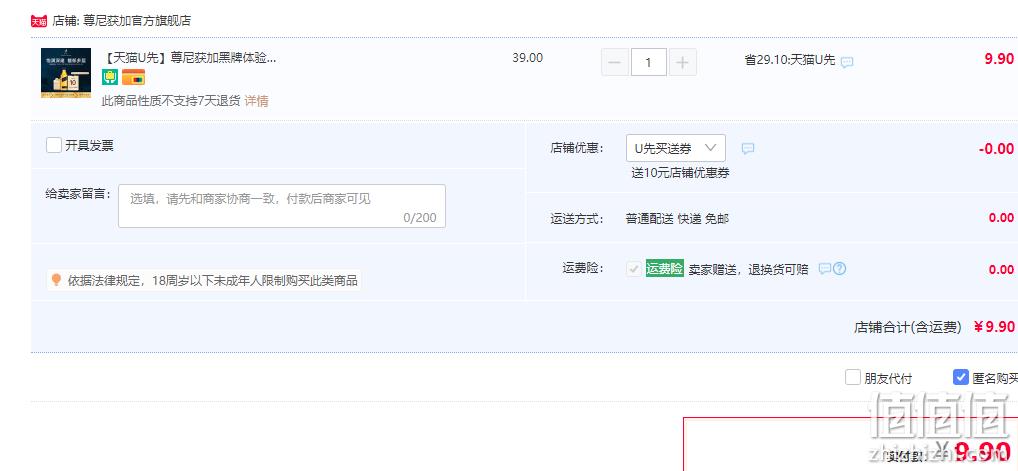Click 卖家赠送，退换货可赔 text
Image resolution: width=1018 pixels, height=471 pixels.
(749, 269)
